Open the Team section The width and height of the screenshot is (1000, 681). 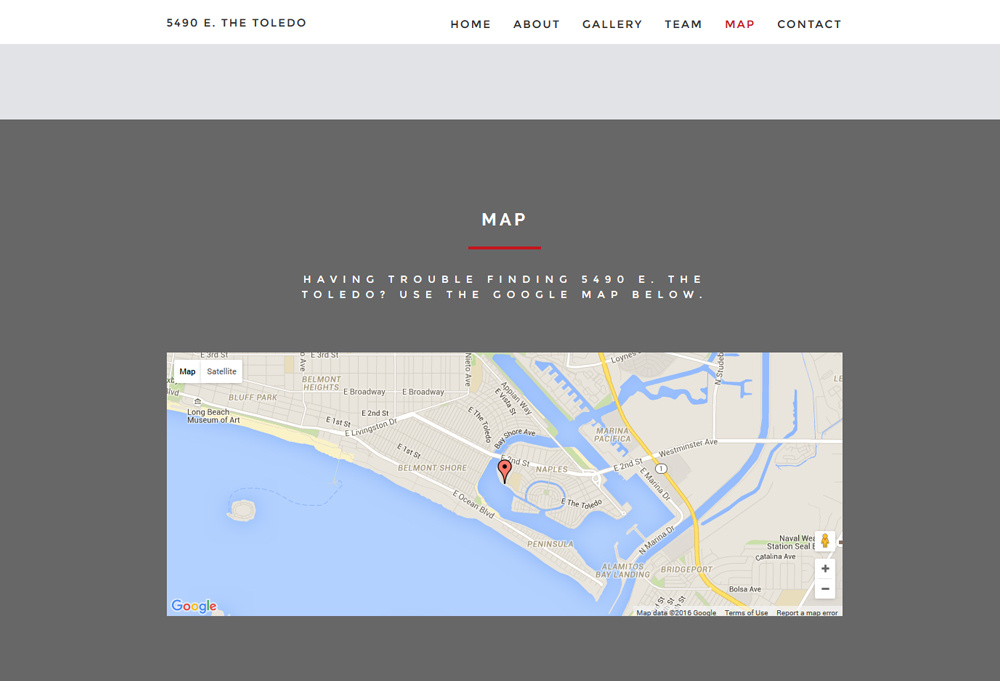click(683, 24)
